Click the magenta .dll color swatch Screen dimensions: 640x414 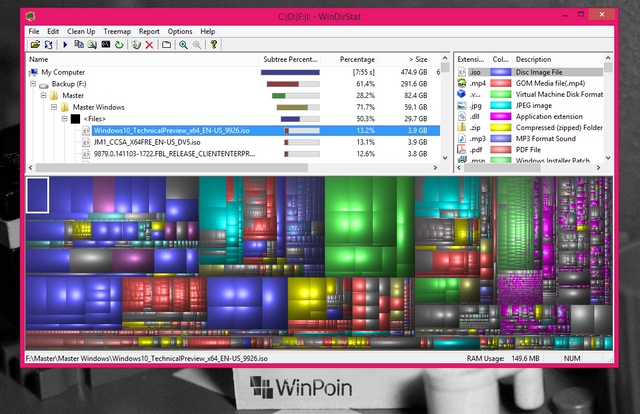point(500,116)
